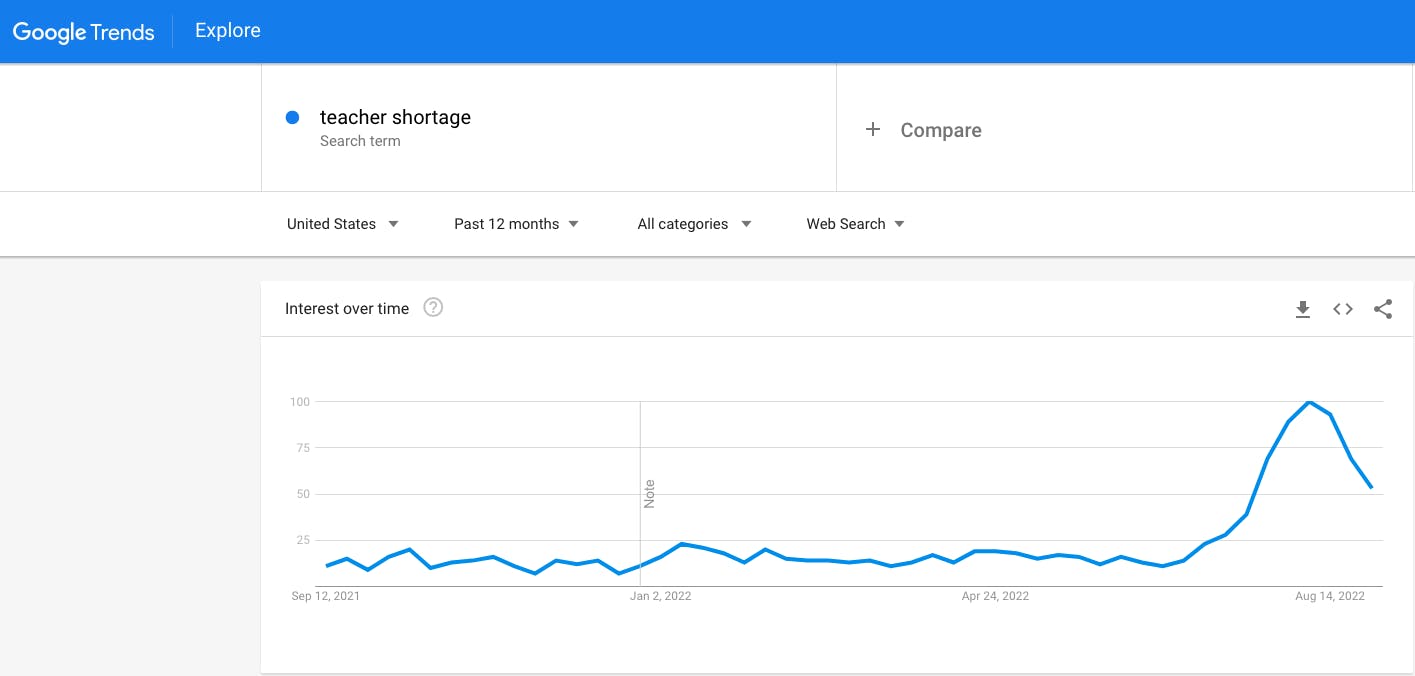Open the Web Search type dropdown
This screenshot has height=676, width=1415.
click(x=856, y=224)
